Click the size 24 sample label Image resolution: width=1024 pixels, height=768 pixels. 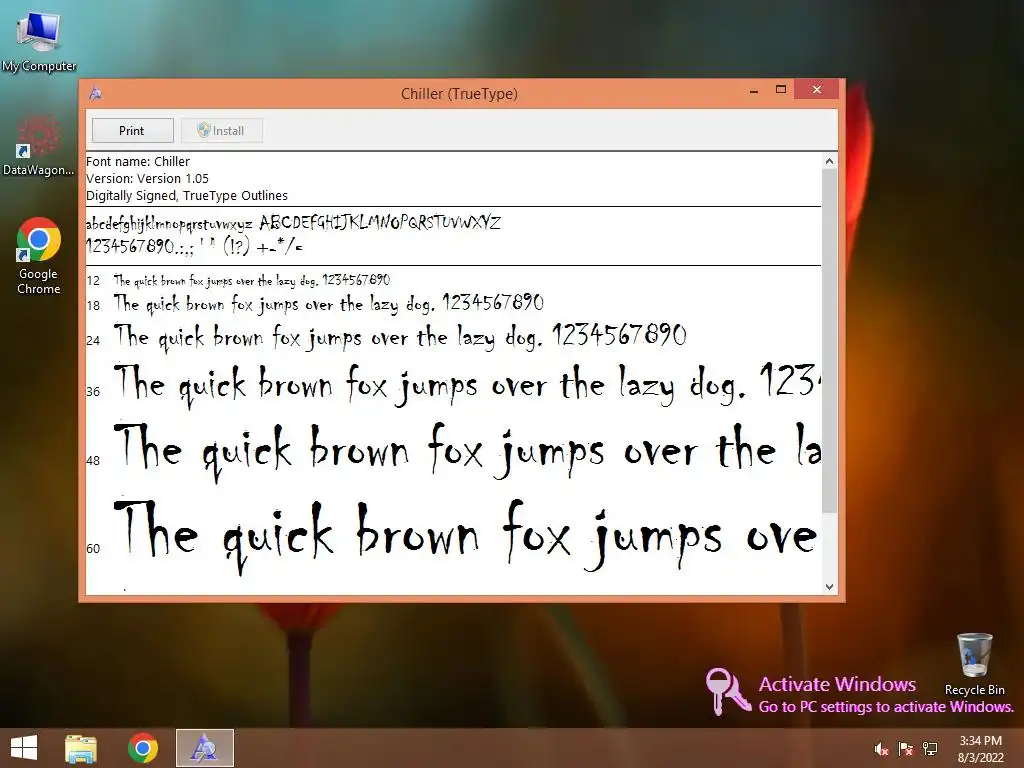pos(93,340)
